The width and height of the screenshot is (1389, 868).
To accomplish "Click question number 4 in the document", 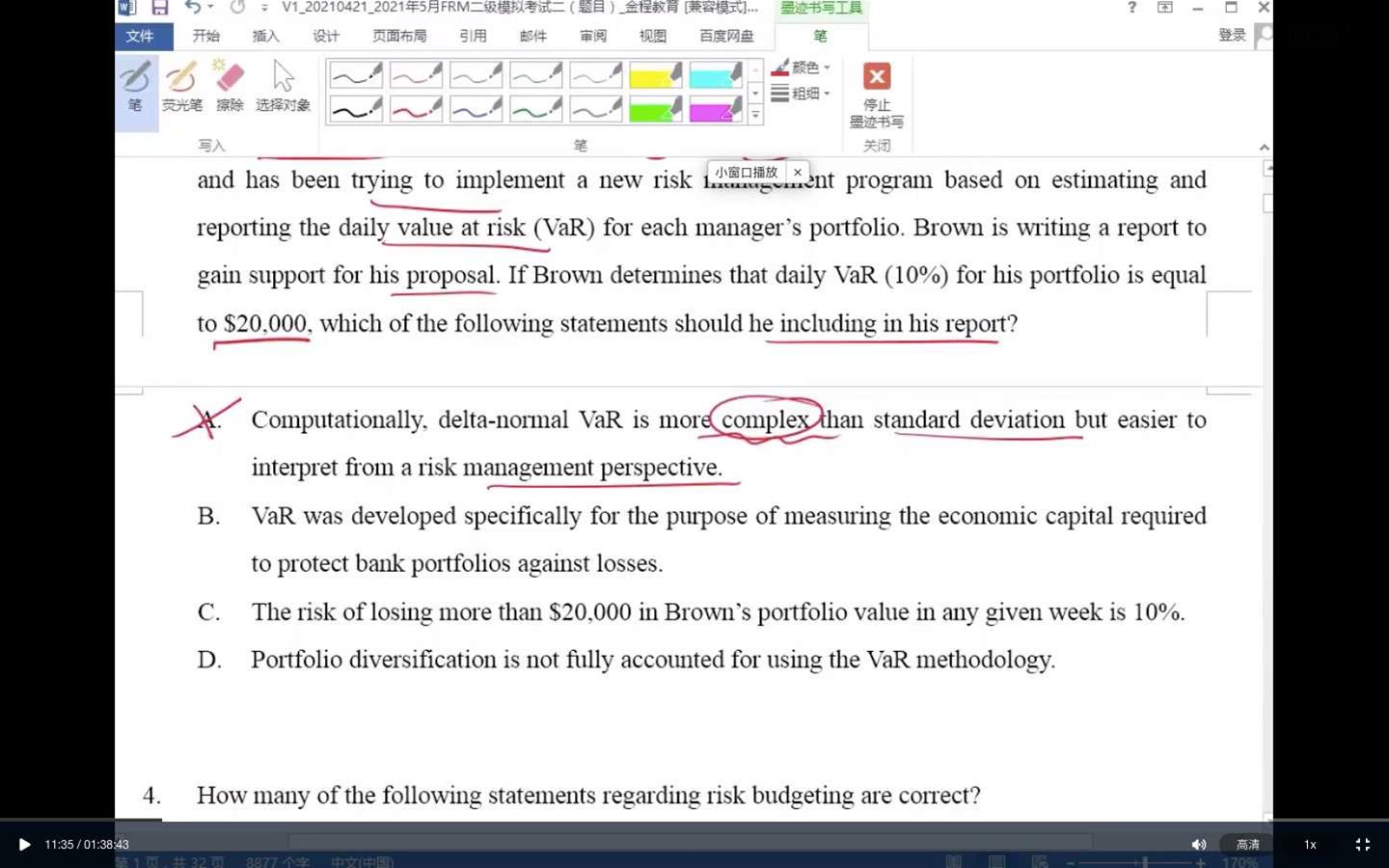I will [151, 795].
